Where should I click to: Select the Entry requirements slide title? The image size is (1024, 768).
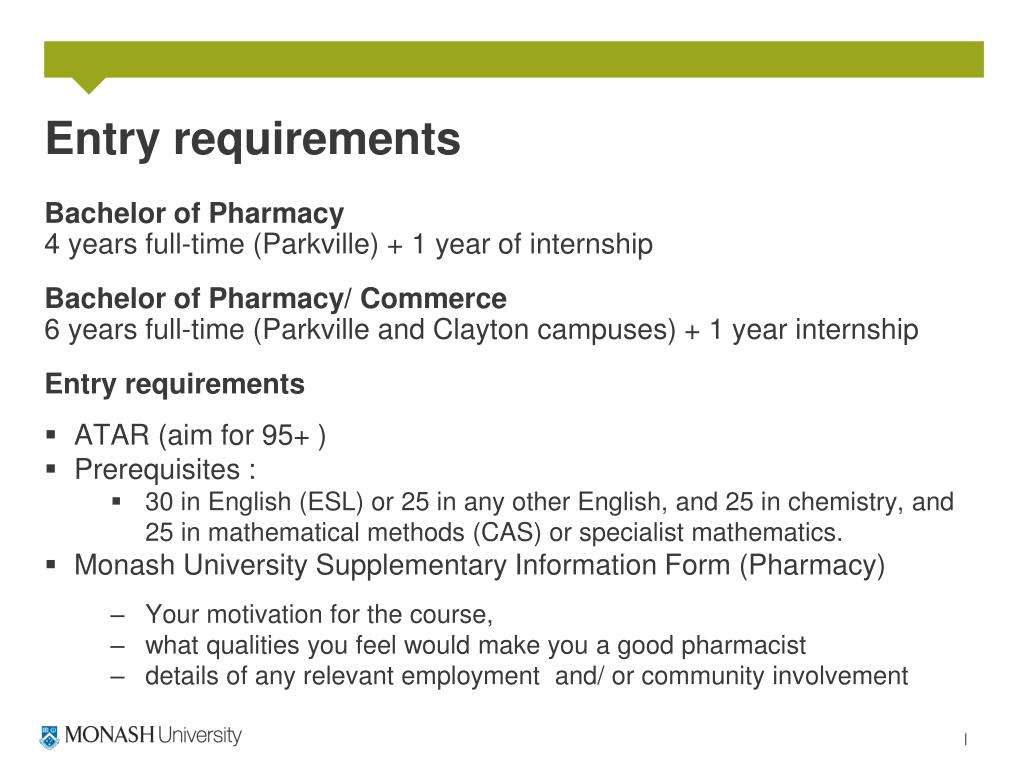pyautogui.click(x=253, y=138)
